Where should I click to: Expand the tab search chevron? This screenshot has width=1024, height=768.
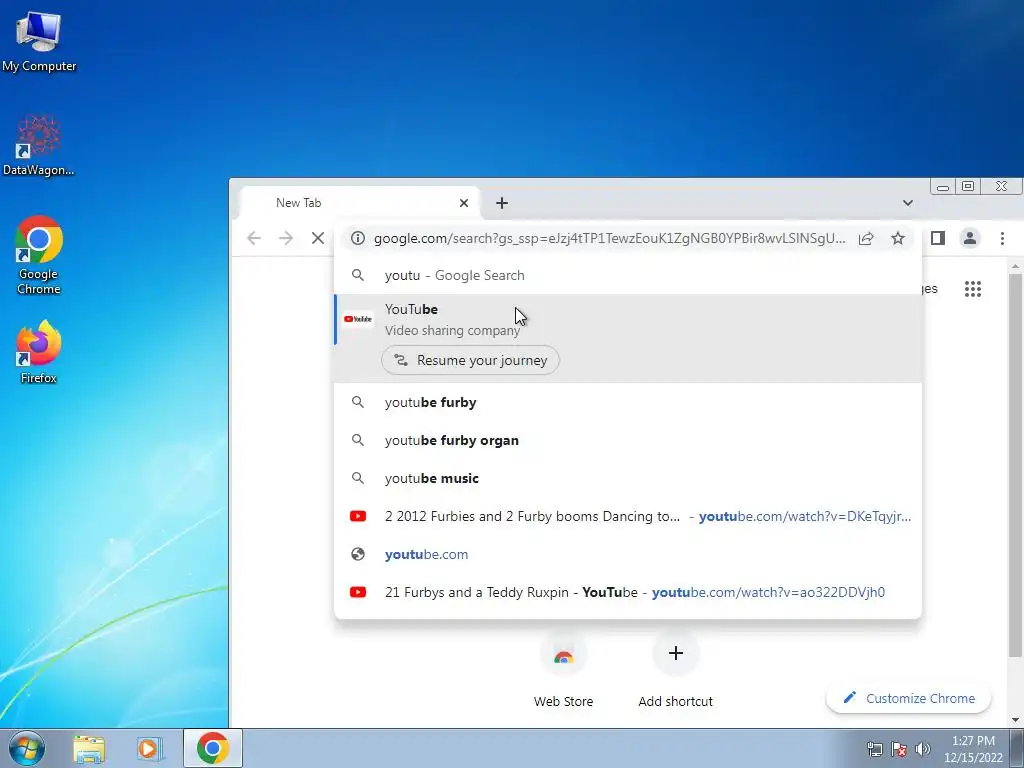click(908, 203)
